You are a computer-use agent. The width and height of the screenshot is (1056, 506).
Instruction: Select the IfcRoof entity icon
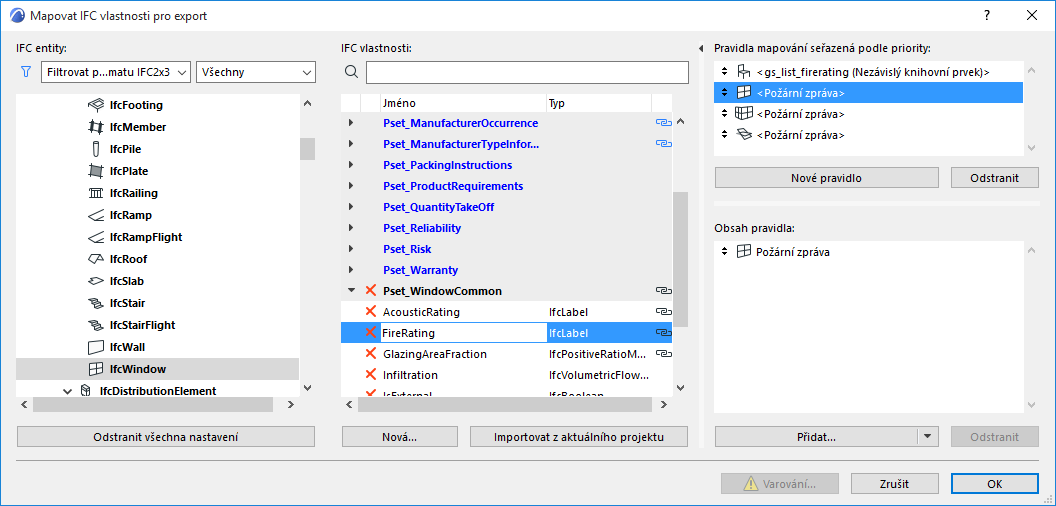pyautogui.click(x=96, y=259)
